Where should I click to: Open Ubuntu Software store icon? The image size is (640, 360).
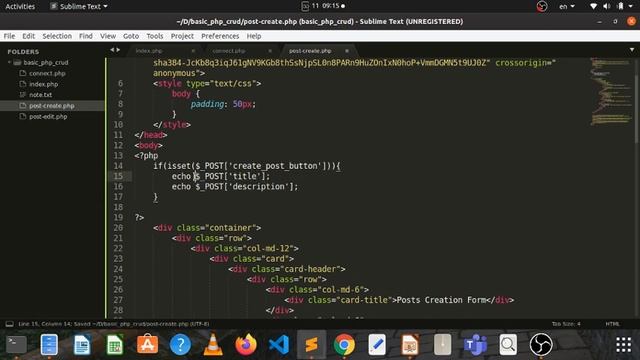coord(147,345)
